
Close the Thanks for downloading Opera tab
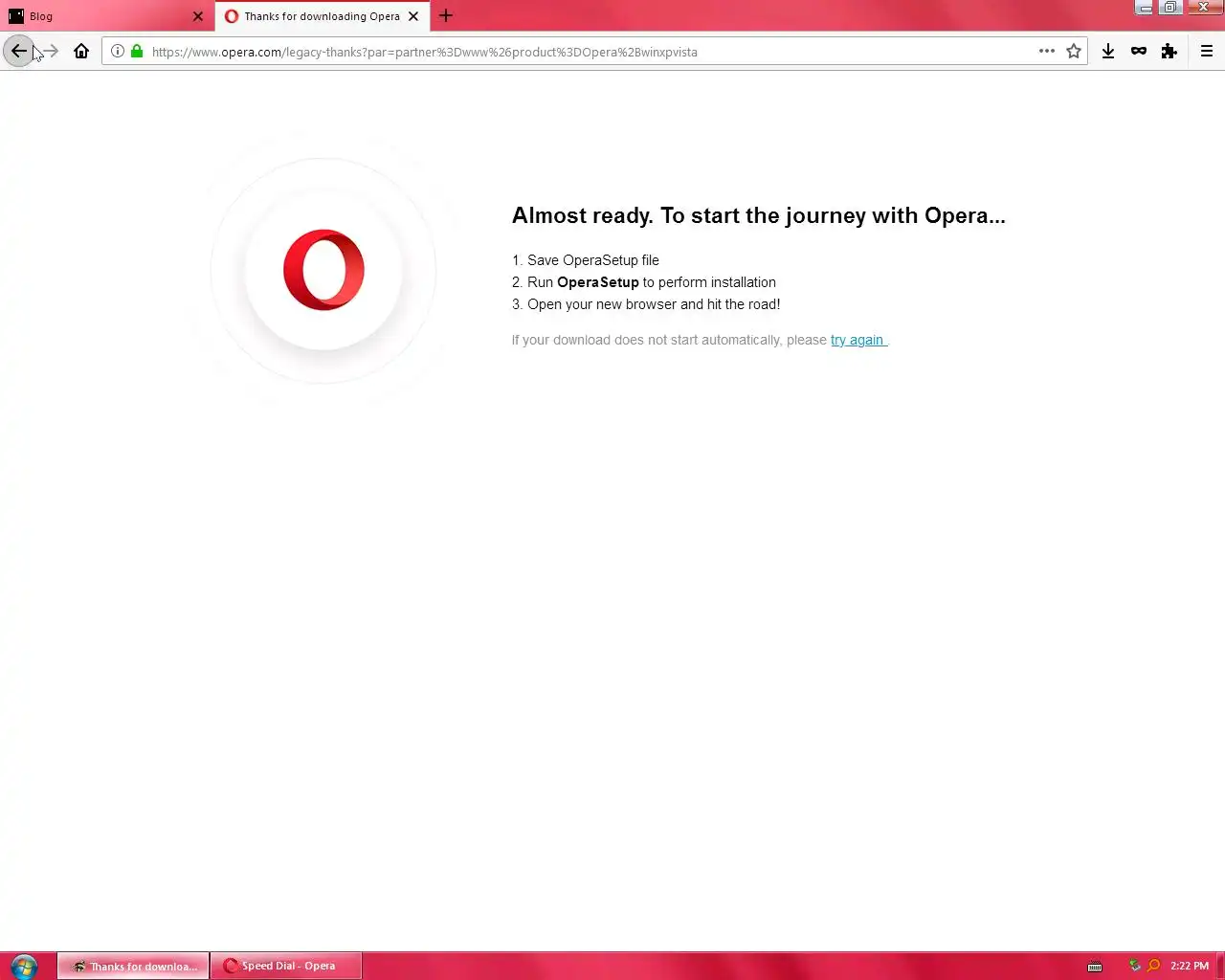(x=413, y=16)
